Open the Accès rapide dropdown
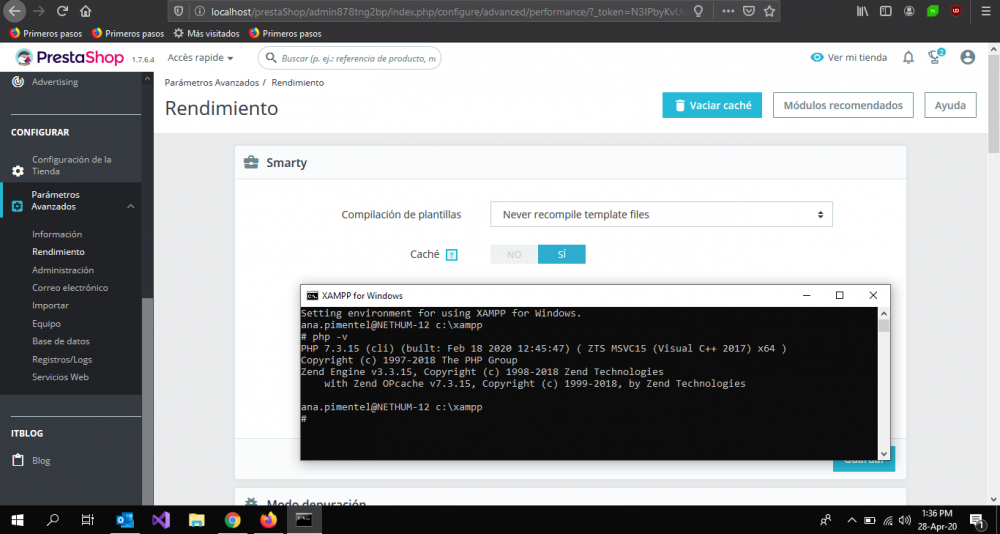Viewport: 1000px width, 534px height. coord(200,57)
